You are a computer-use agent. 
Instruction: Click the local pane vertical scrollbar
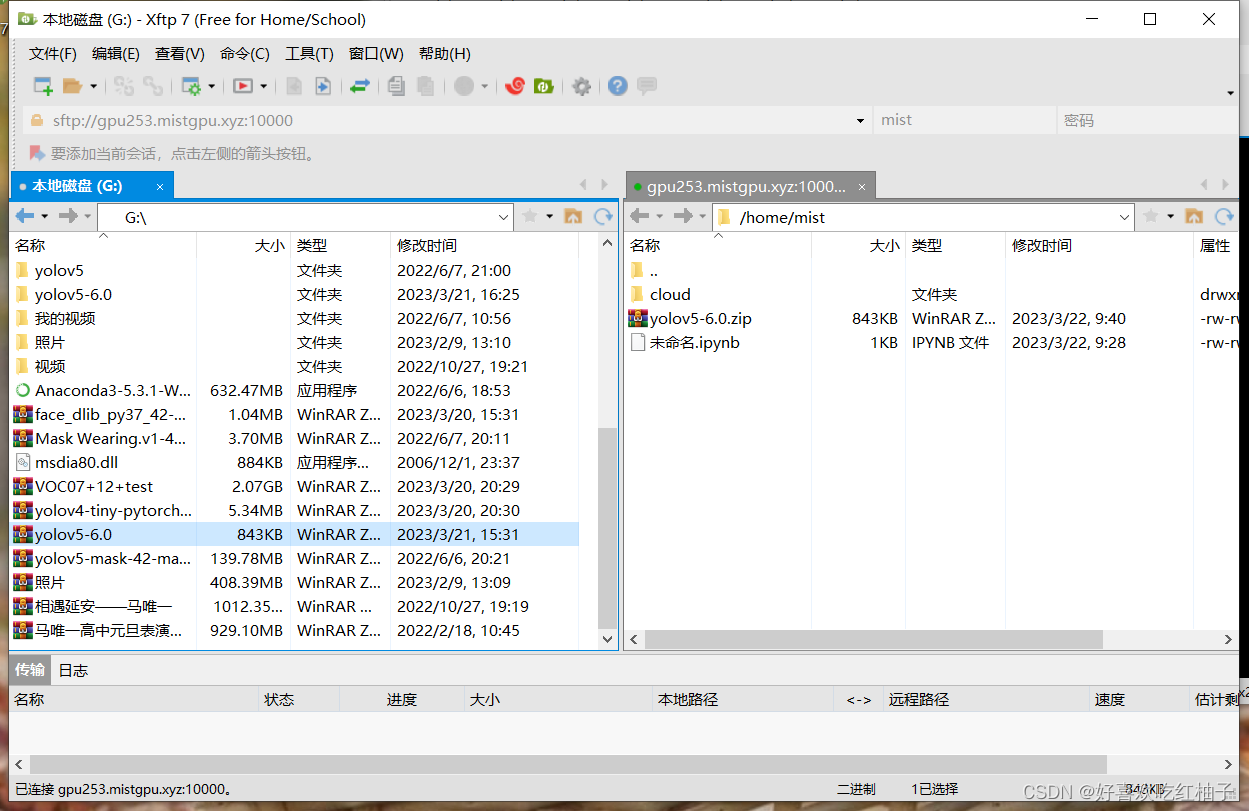(x=607, y=527)
